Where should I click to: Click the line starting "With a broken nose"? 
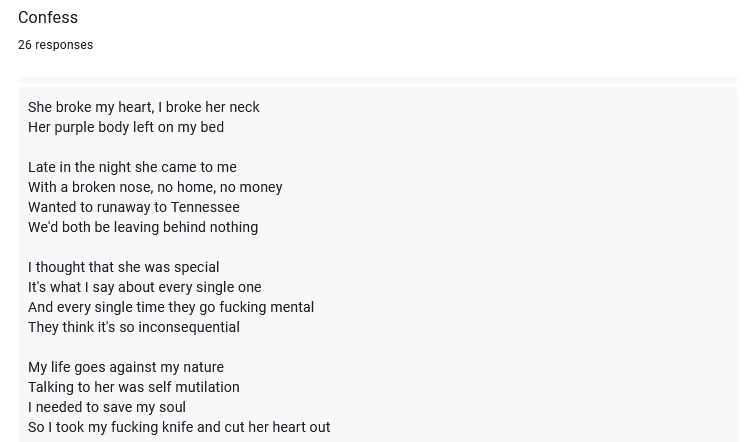click(155, 187)
